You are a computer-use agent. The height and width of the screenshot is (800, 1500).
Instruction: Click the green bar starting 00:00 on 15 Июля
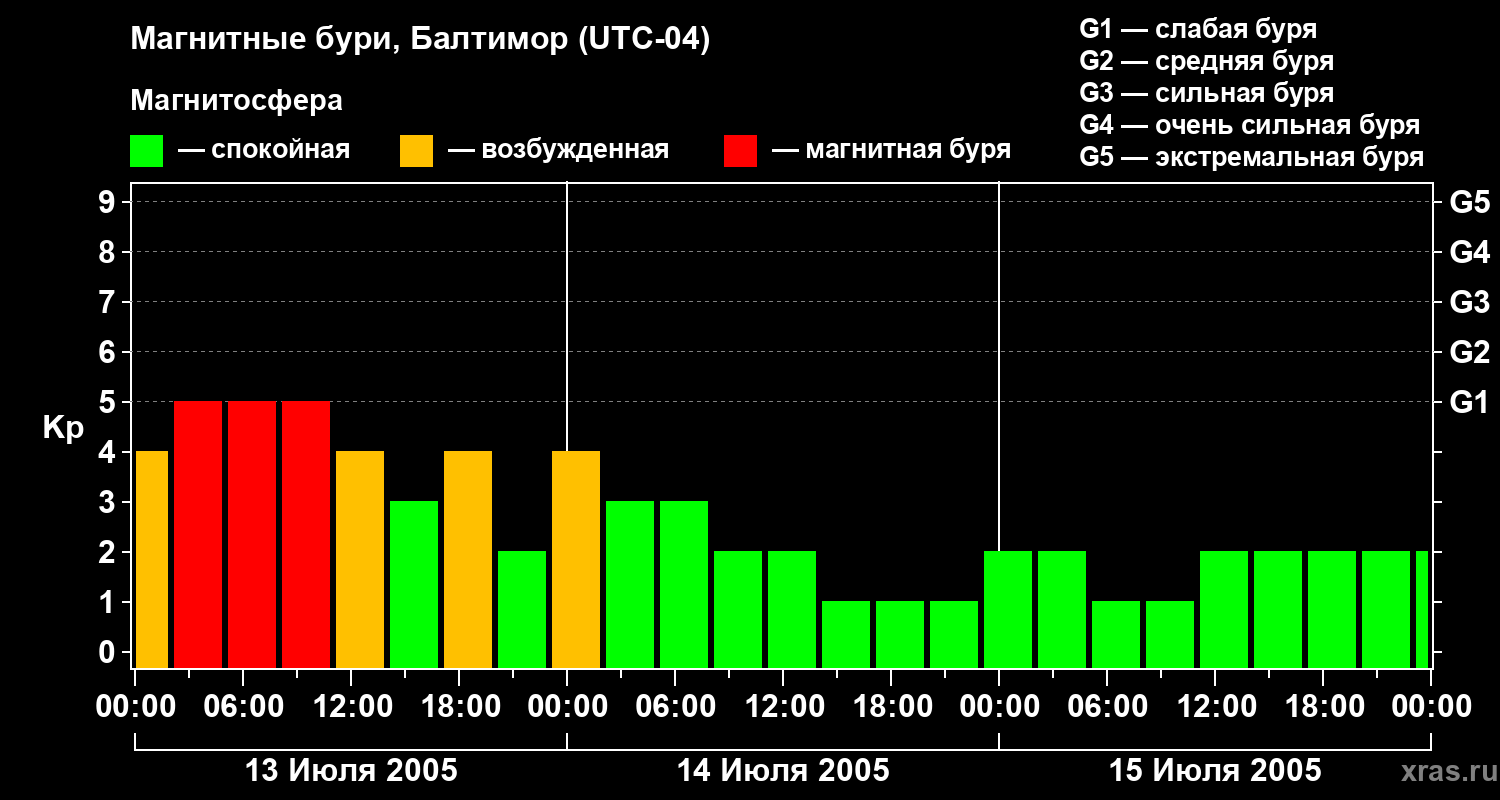pos(1008,609)
